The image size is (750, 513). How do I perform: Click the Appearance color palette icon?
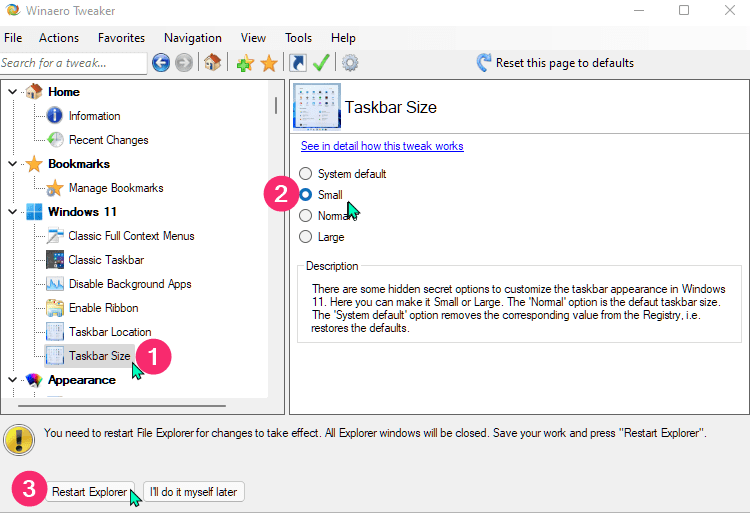coord(34,380)
